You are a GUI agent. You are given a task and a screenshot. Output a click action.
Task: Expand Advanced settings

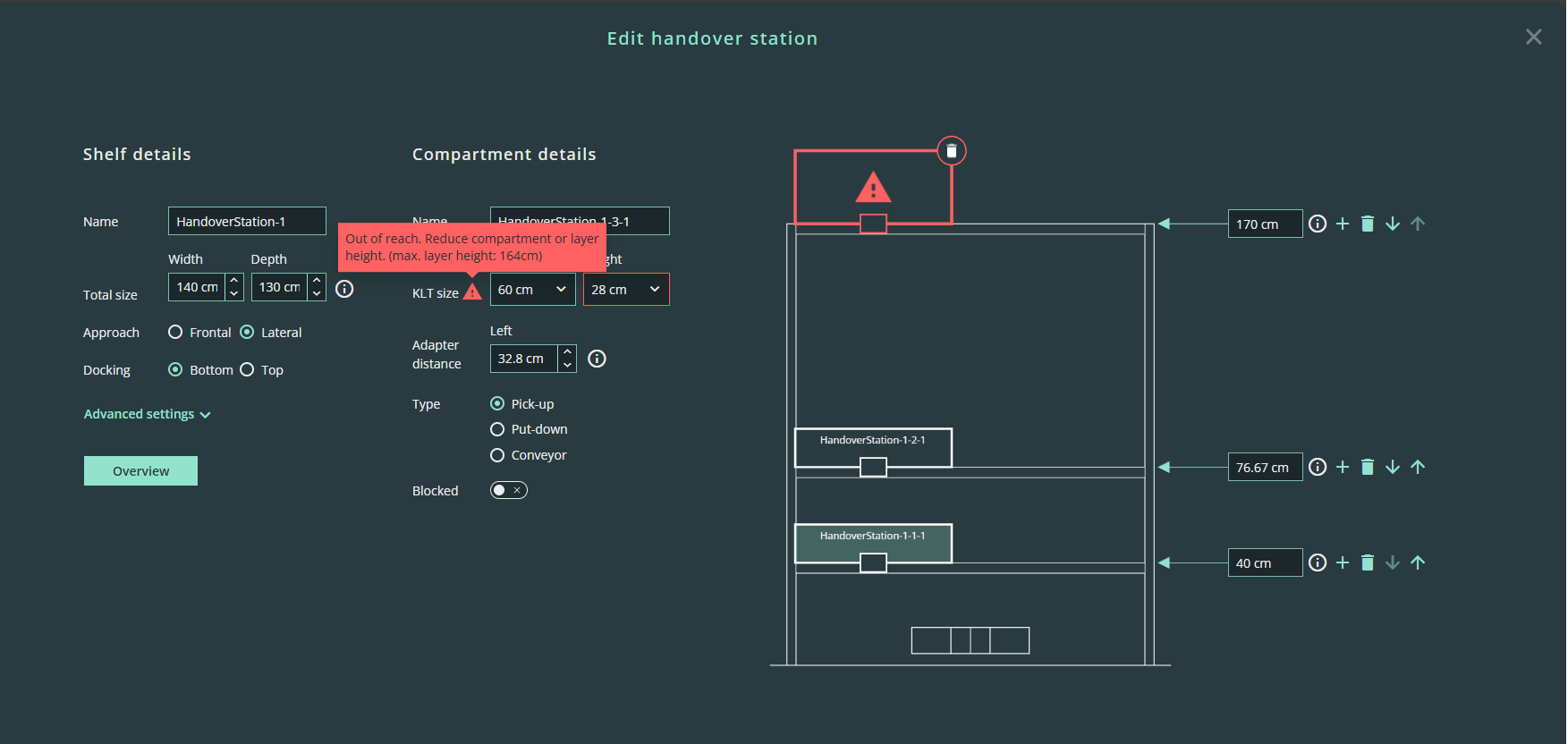click(x=147, y=414)
